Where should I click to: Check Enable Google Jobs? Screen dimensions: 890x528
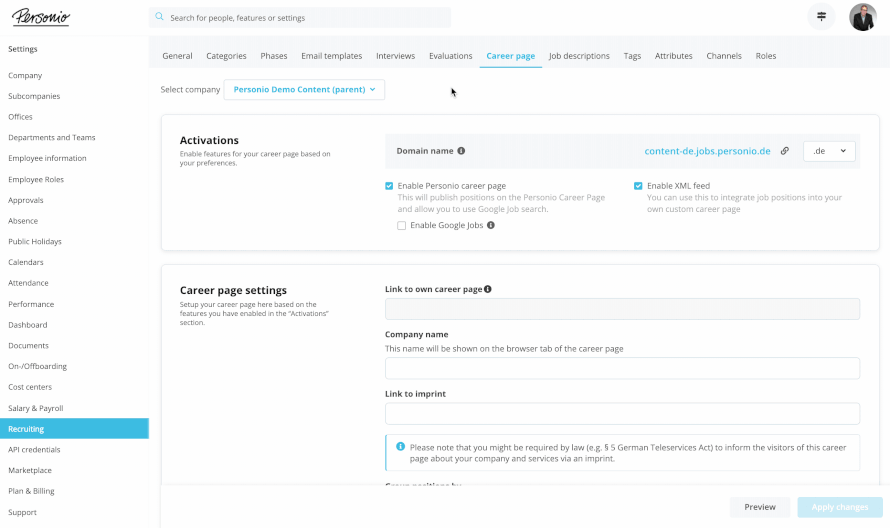pyautogui.click(x=401, y=226)
